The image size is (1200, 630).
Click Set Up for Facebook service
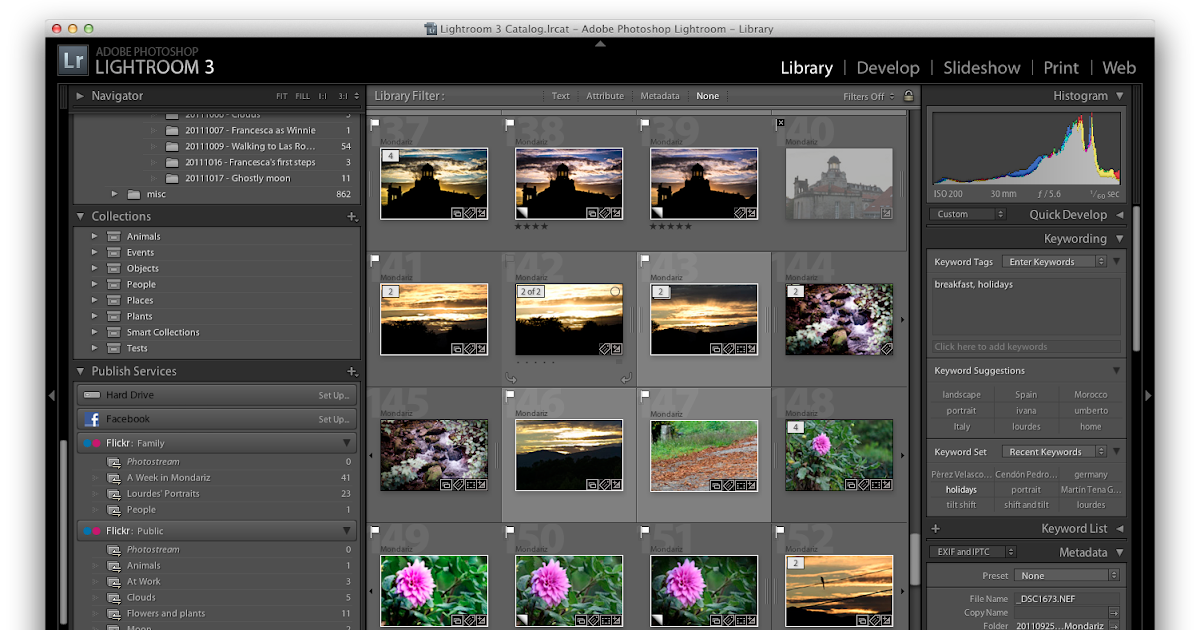click(333, 419)
